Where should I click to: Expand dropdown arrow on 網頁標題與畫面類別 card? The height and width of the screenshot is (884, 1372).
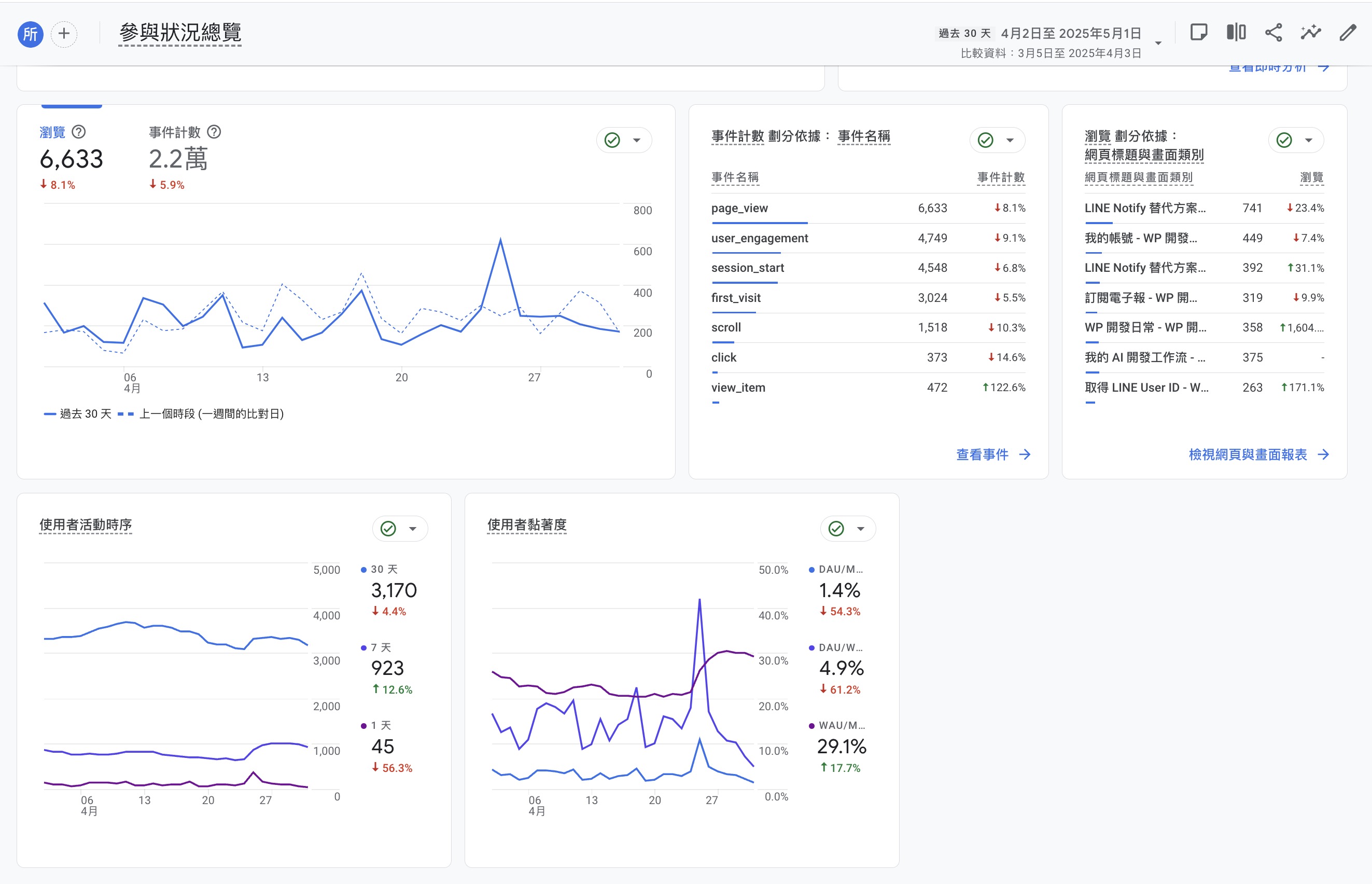pyautogui.click(x=1309, y=140)
